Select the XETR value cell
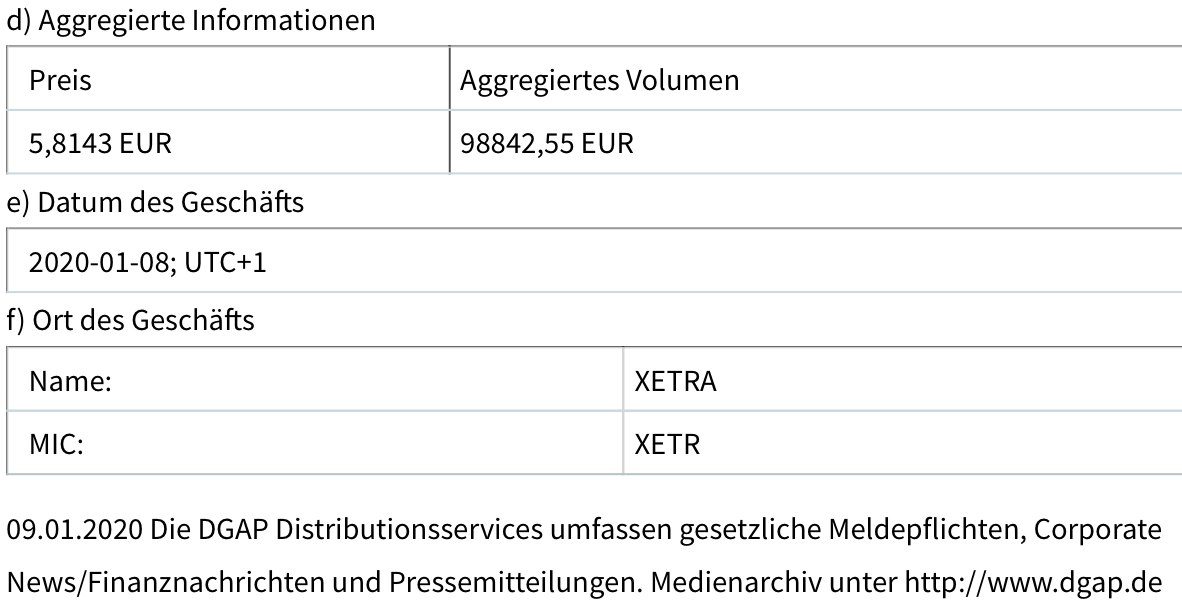Viewport: 1182px width, 611px height. (667, 444)
